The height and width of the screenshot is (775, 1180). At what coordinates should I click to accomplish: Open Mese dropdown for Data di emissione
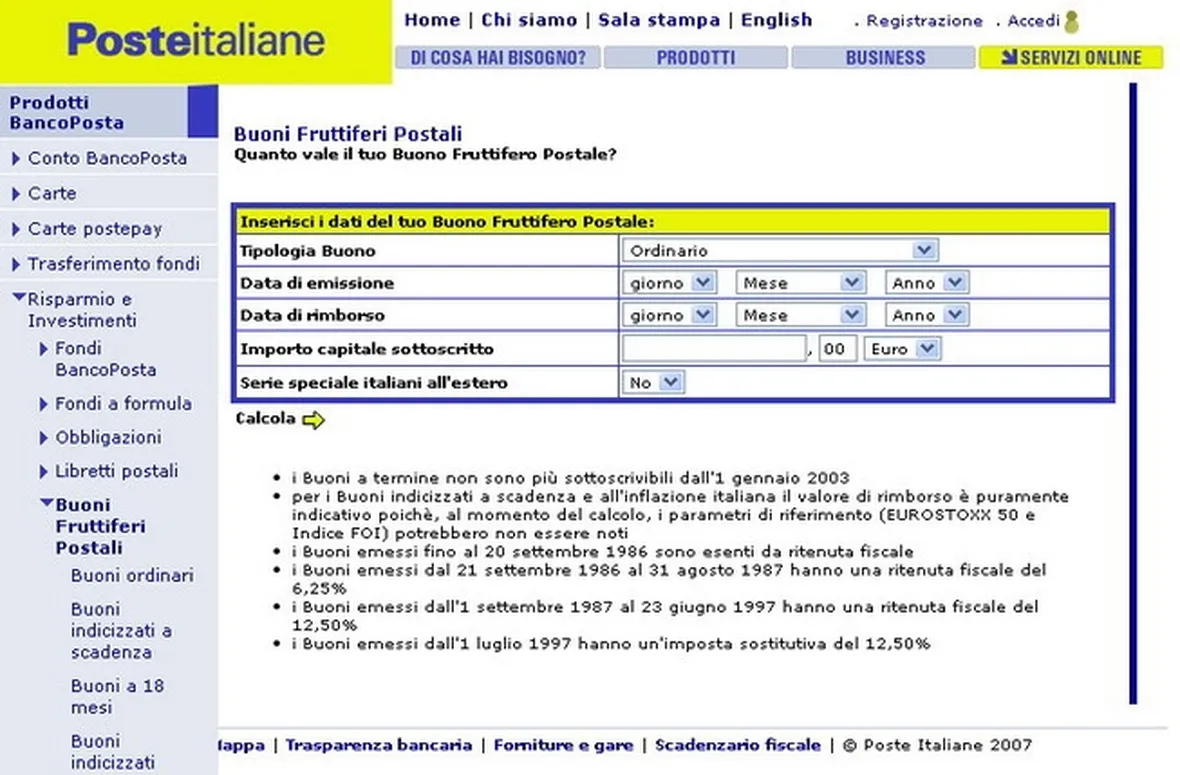(x=800, y=283)
